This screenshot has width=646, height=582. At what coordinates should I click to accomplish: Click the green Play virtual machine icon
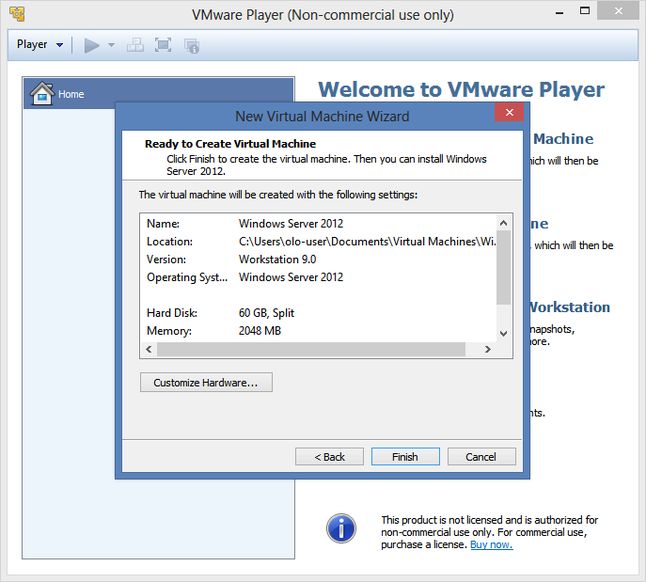tap(91, 45)
